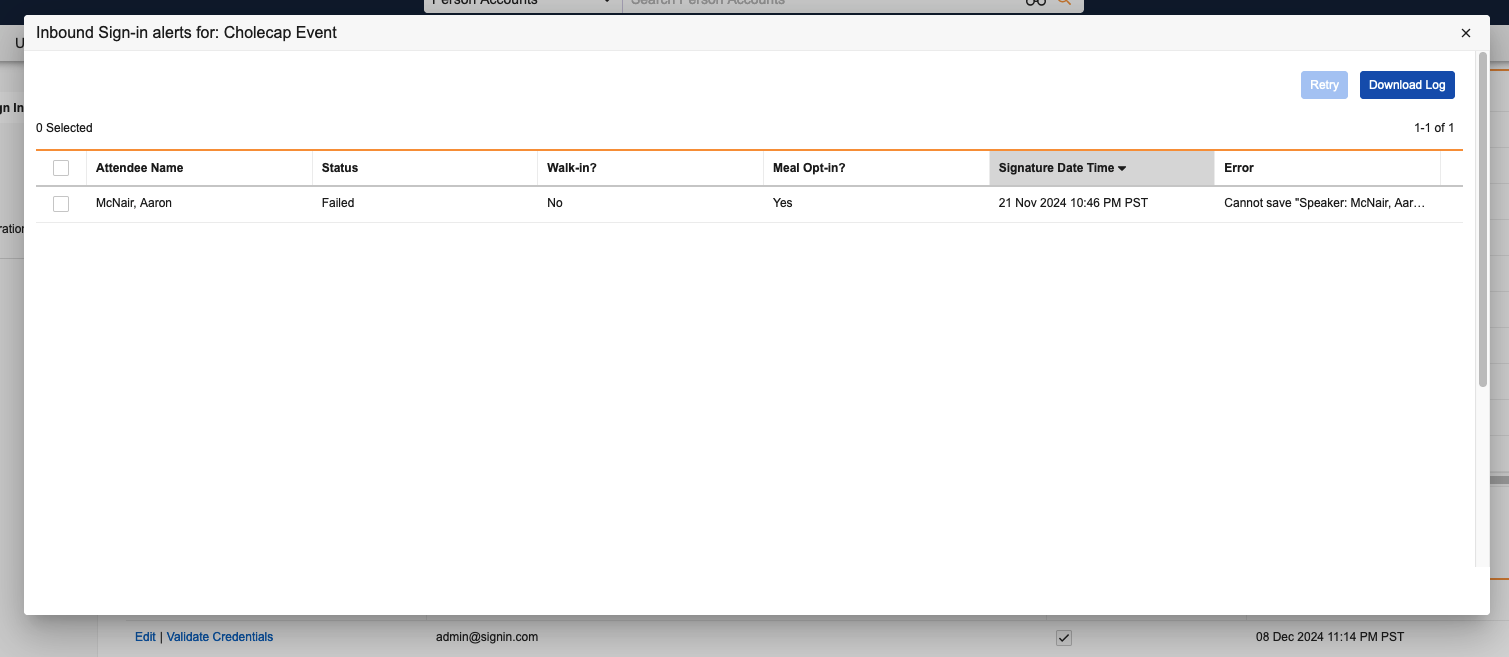Viewport: 1509px width, 657px height.
Task: Open the truncated Cannot save error message
Action: coord(1323,203)
